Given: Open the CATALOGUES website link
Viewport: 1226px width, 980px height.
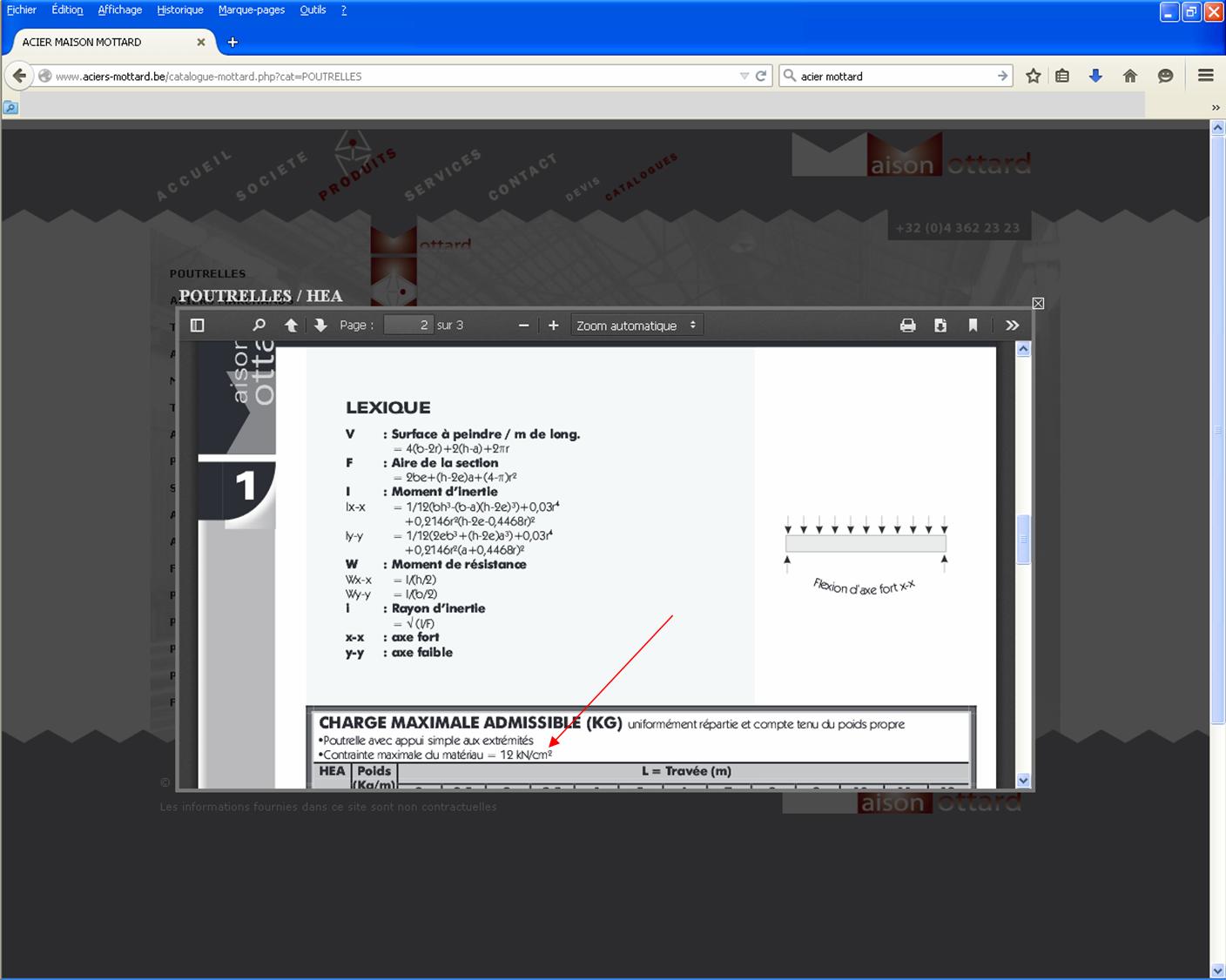Looking at the screenshot, I should tap(641, 177).
